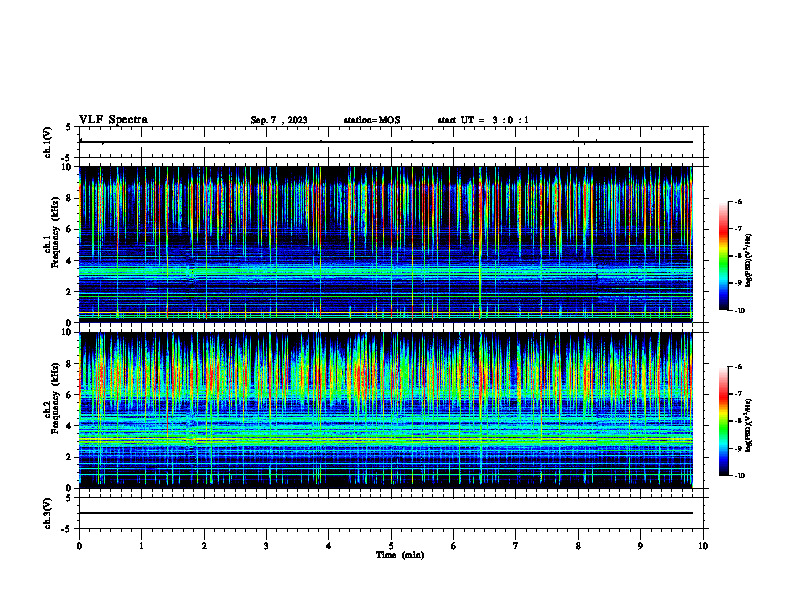This screenshot has width=792, height=612.
Task: Click the "station=MOS" label
Action: point(372,120)
